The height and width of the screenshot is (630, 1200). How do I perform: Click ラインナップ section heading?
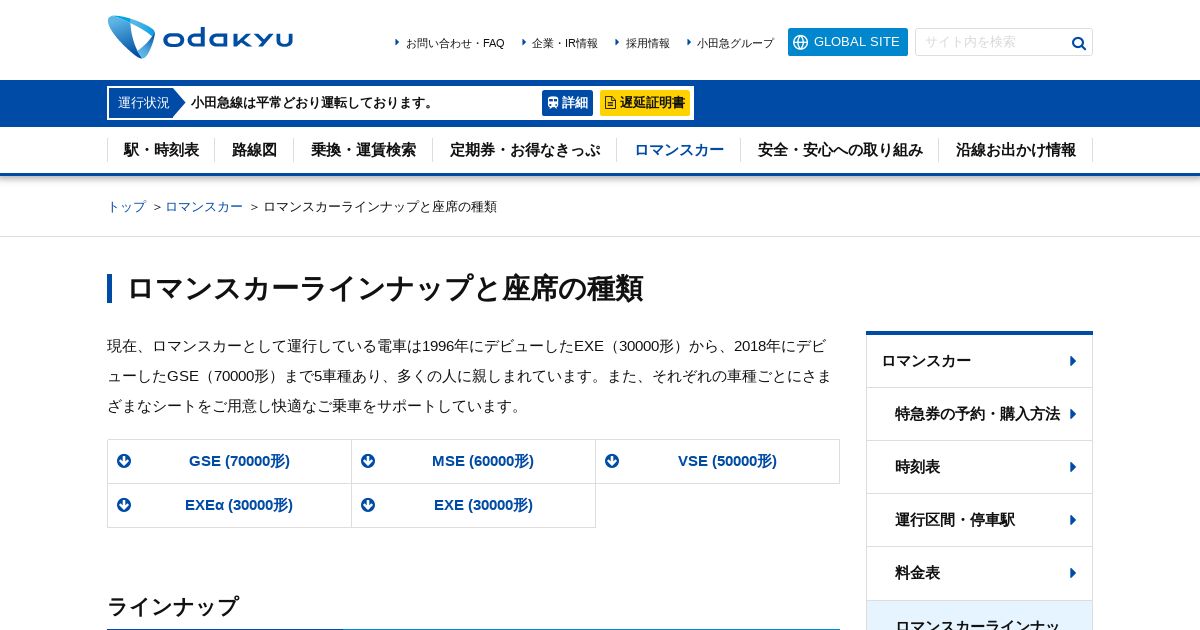point(173,607)
